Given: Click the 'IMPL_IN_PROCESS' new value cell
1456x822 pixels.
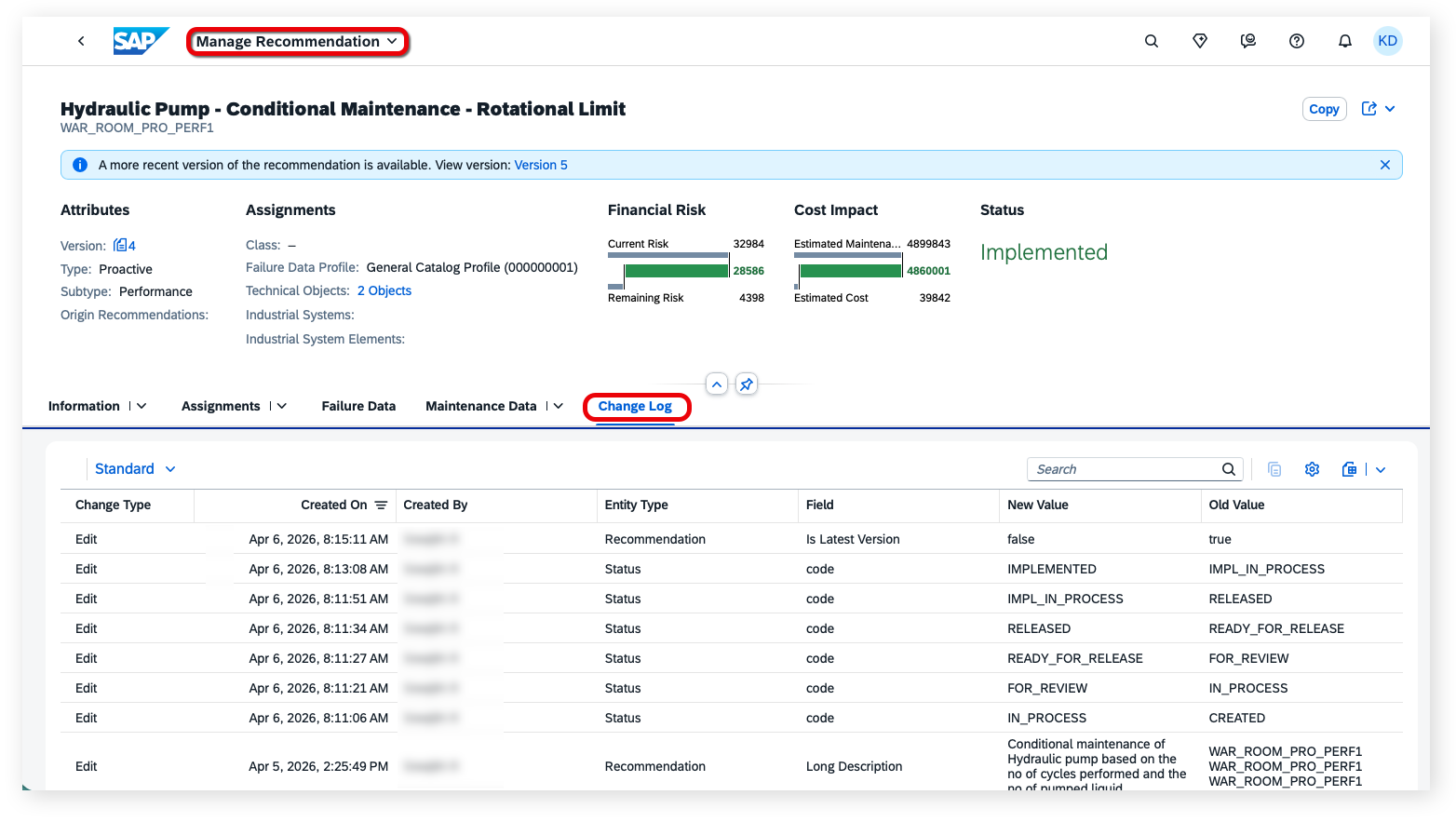Looking at the screenshot, I should click(x=1065, y=599).
